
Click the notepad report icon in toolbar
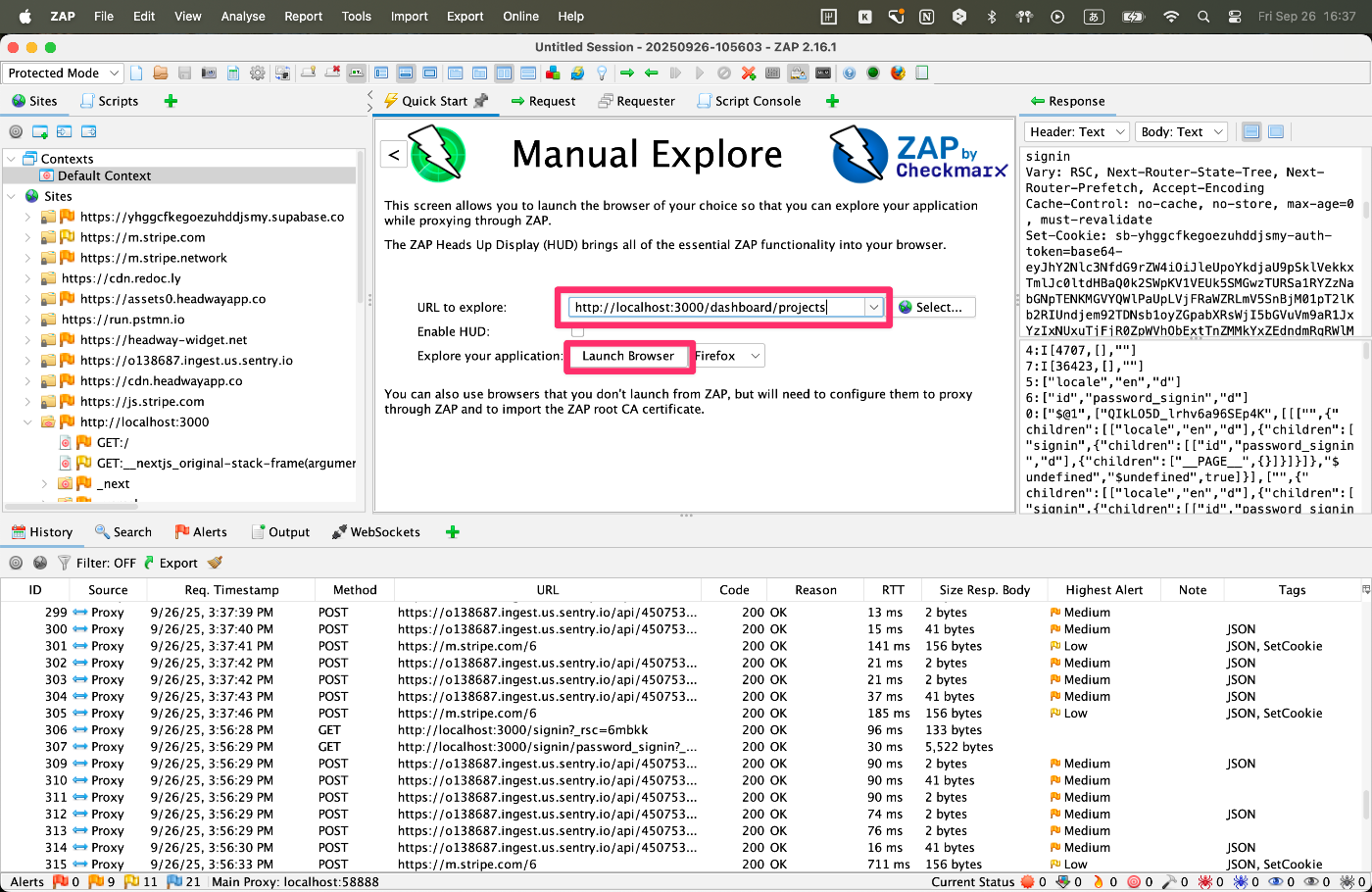[921, 73]
